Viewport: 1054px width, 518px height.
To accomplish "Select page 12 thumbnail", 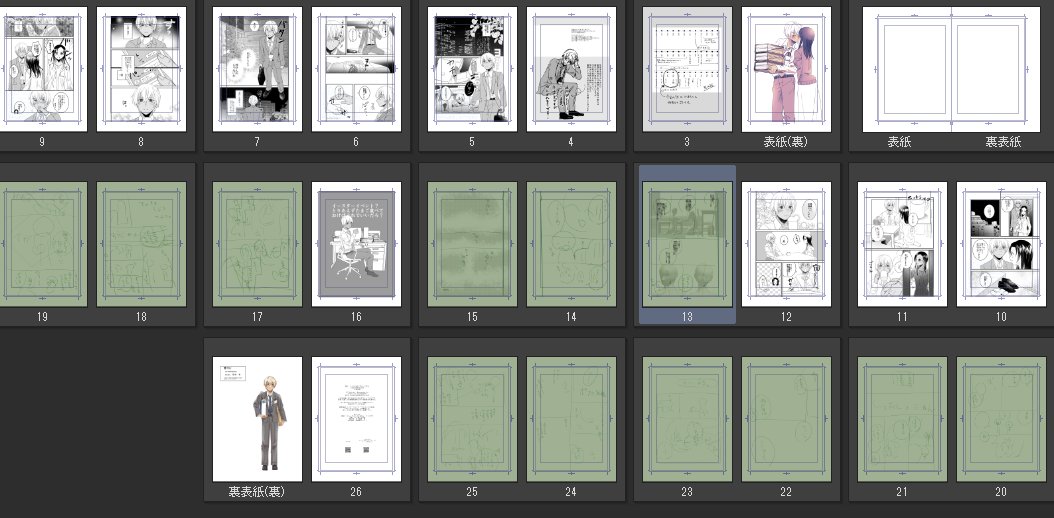I will coord(786,245).
